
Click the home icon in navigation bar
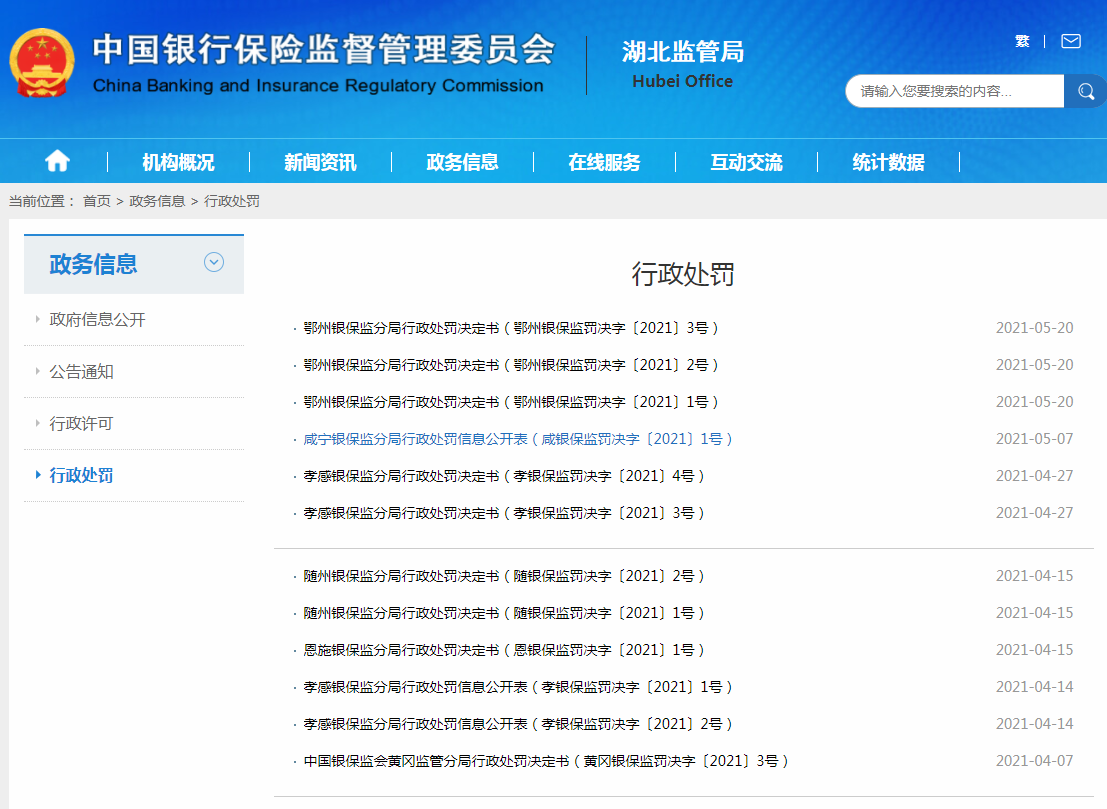pos(58,161)
